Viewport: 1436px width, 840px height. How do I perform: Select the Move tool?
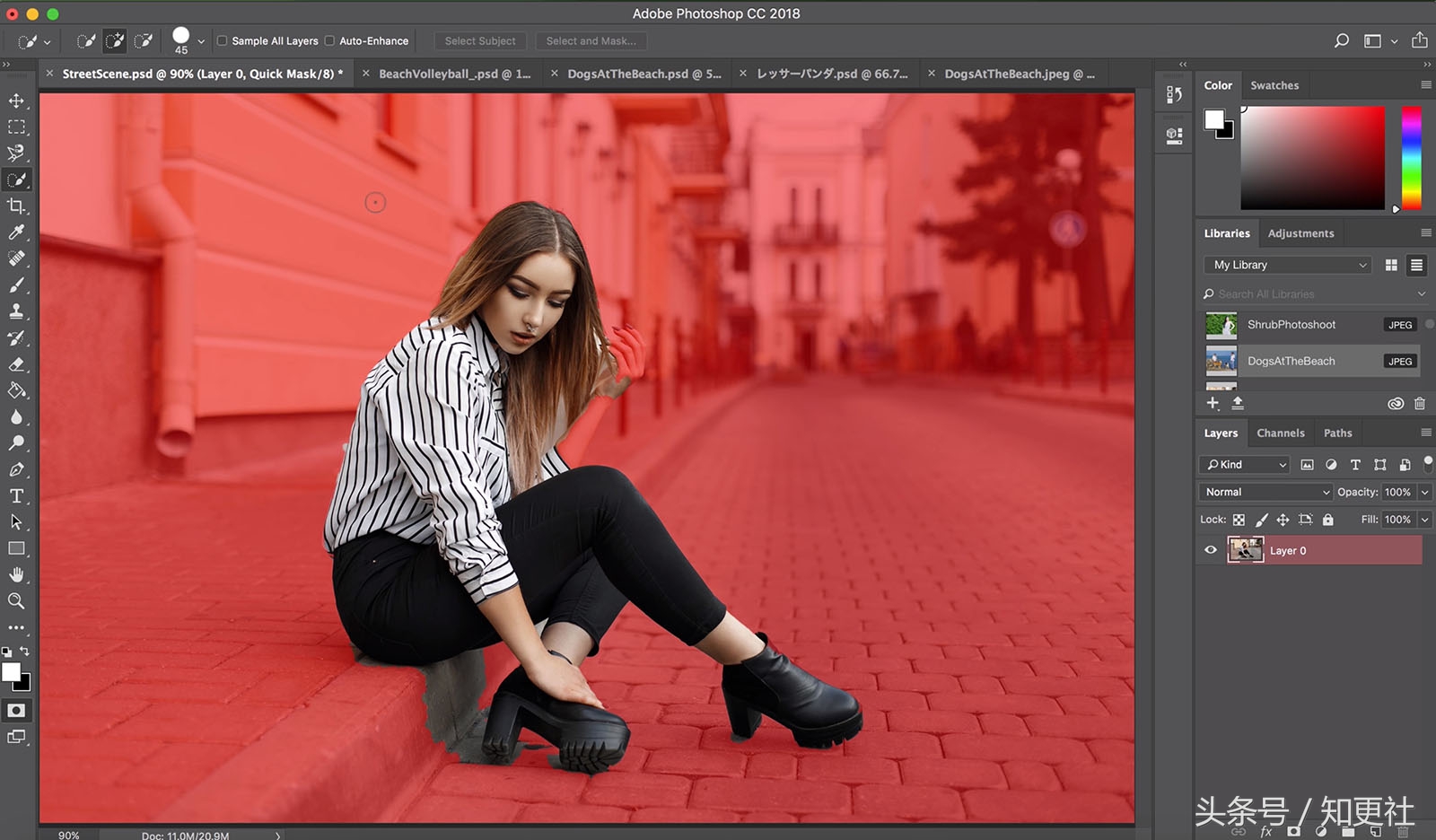16,101
